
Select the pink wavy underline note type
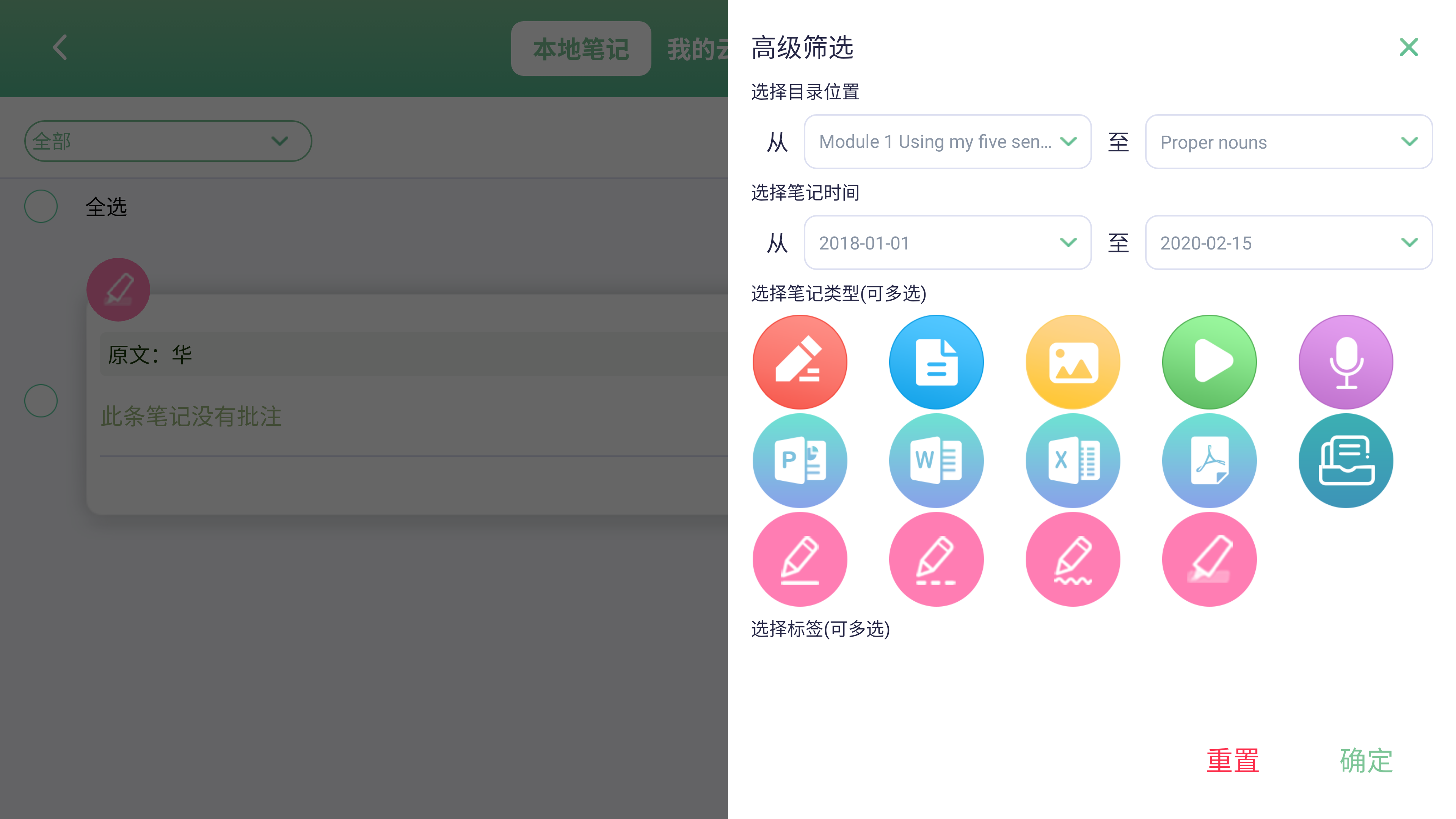pos(1073,559)
